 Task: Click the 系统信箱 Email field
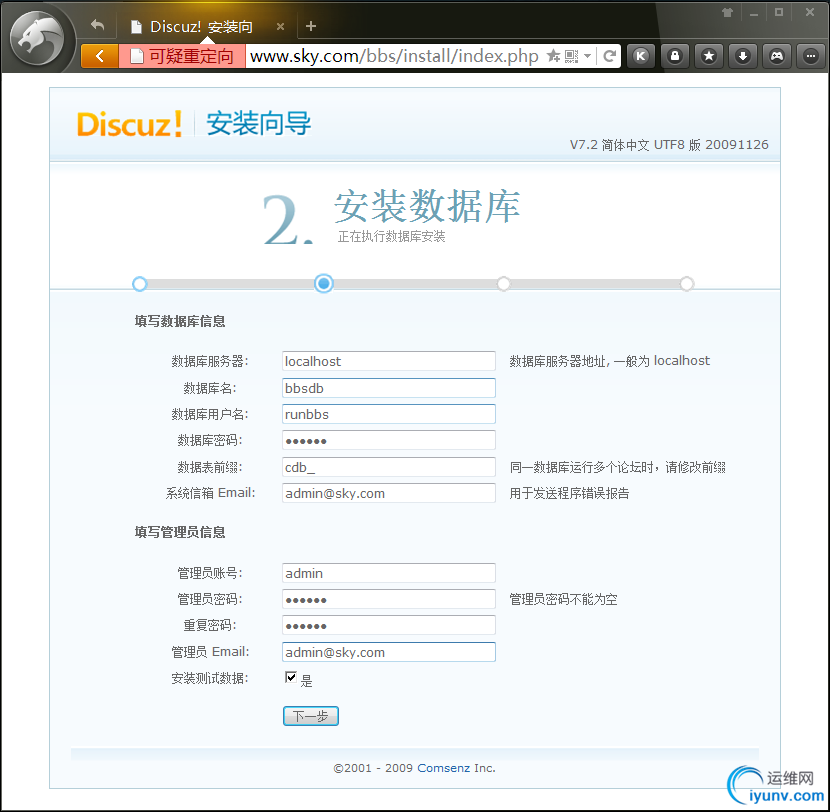pyautogui.click(x=389, y=493)
